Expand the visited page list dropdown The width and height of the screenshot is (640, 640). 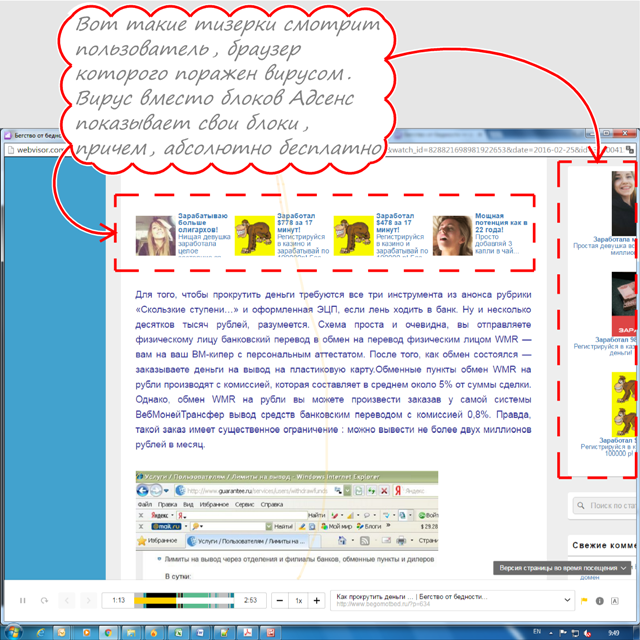pos(566,599)
